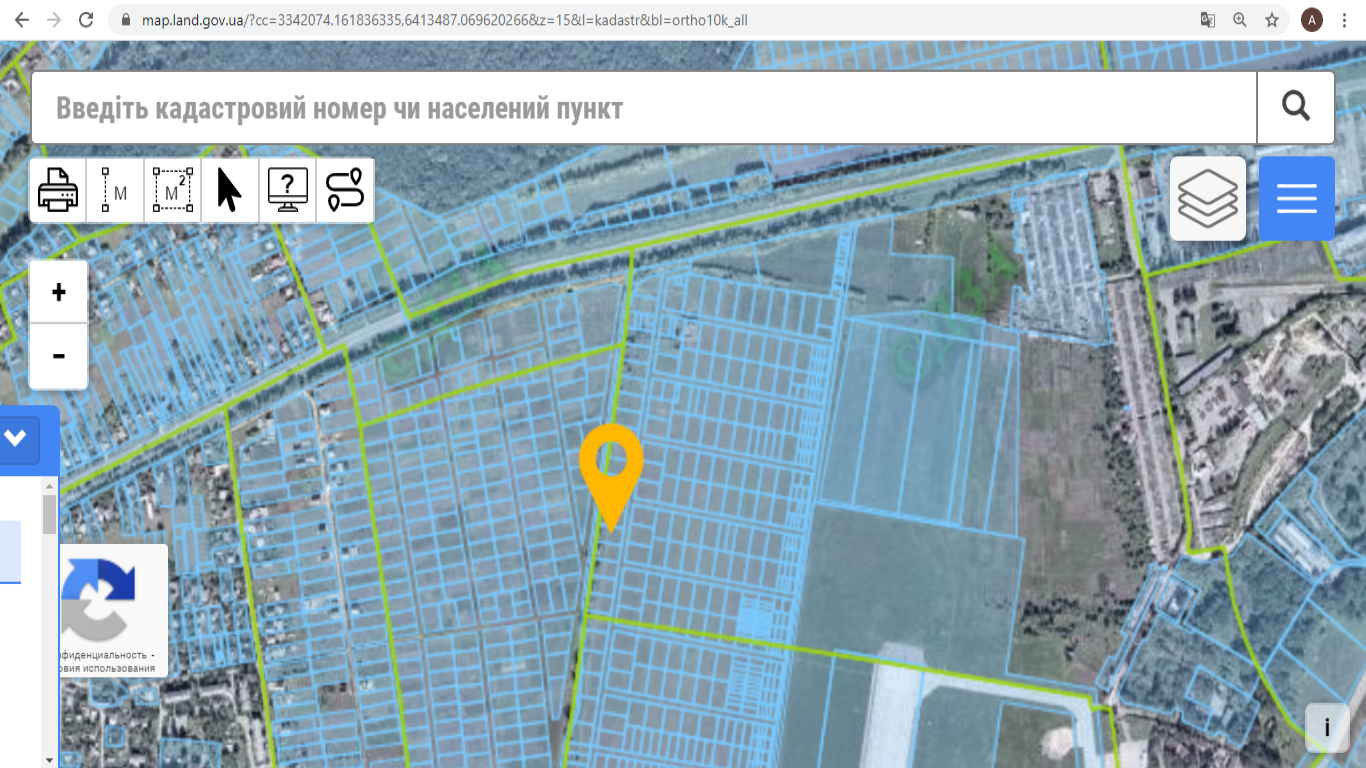
Task: Zoom out with the minus button
Action: pyautogui.click(x=59, y=356)
